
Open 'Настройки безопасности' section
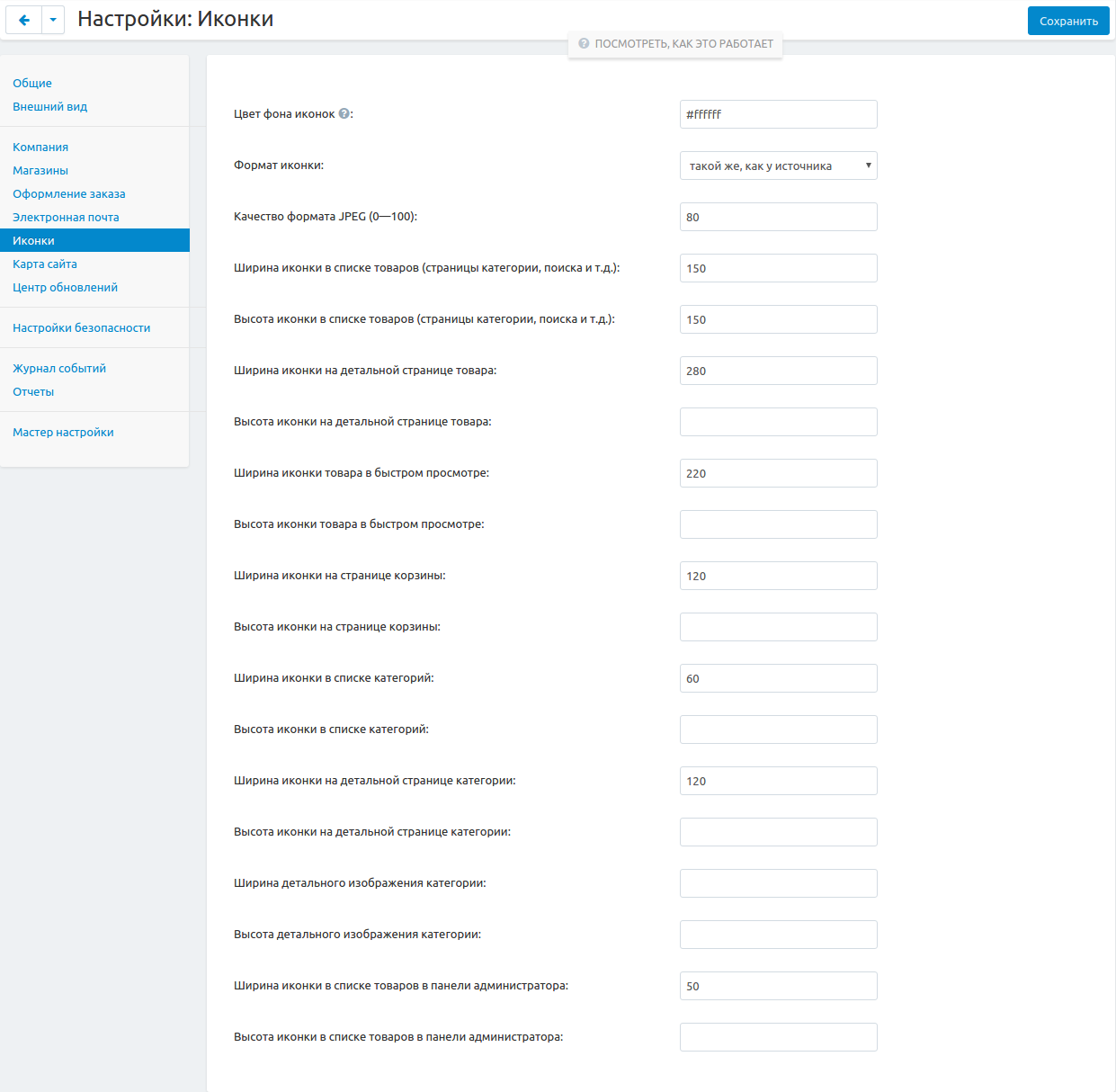(x=82, y=327)
